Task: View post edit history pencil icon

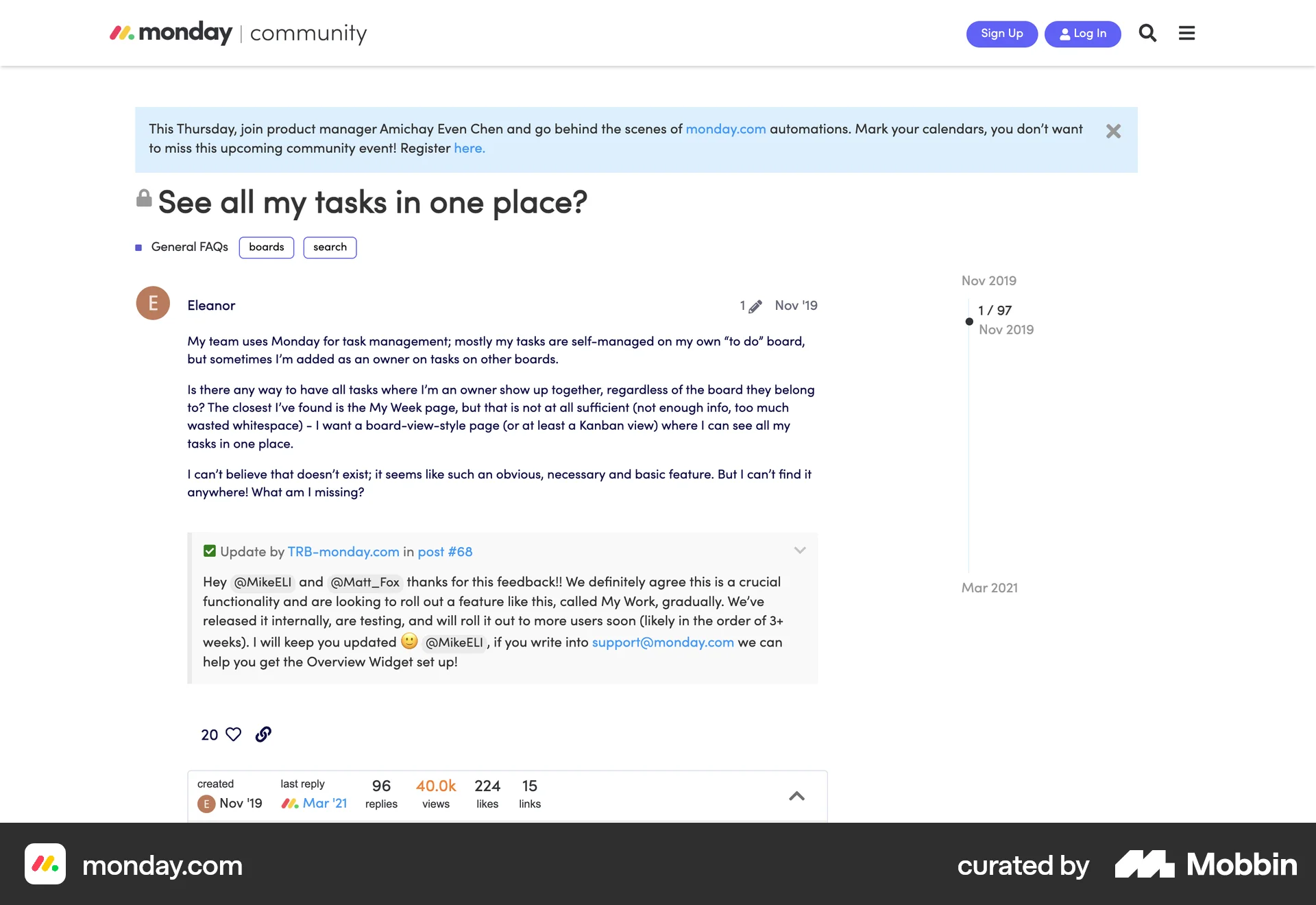Action: pyautogui.click(x=755, y=306)
